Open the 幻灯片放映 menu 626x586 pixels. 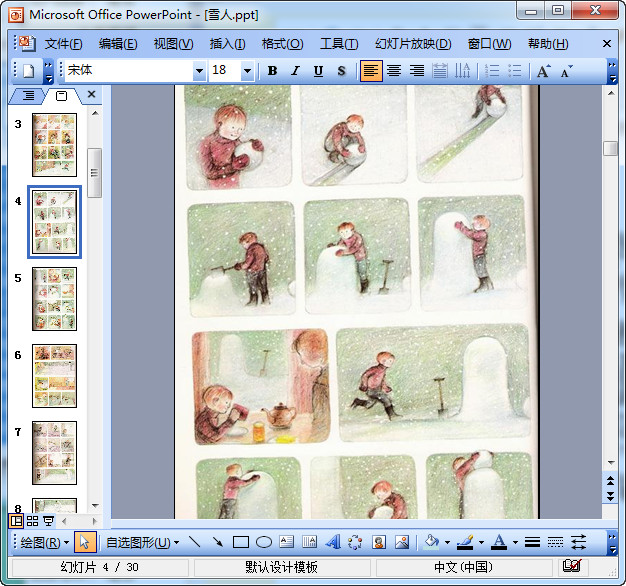click(x=412, y=44)
